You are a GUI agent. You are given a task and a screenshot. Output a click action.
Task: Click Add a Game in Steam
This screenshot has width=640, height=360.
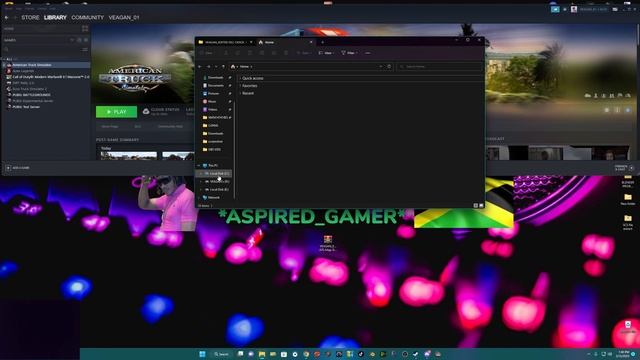(x=18, y=168)
